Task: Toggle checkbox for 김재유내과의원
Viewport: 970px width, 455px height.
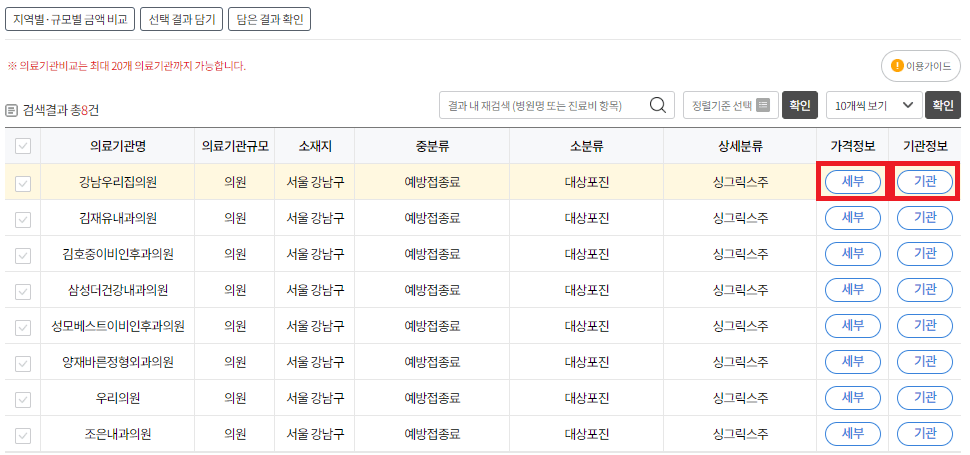Action: click(23, 218)
